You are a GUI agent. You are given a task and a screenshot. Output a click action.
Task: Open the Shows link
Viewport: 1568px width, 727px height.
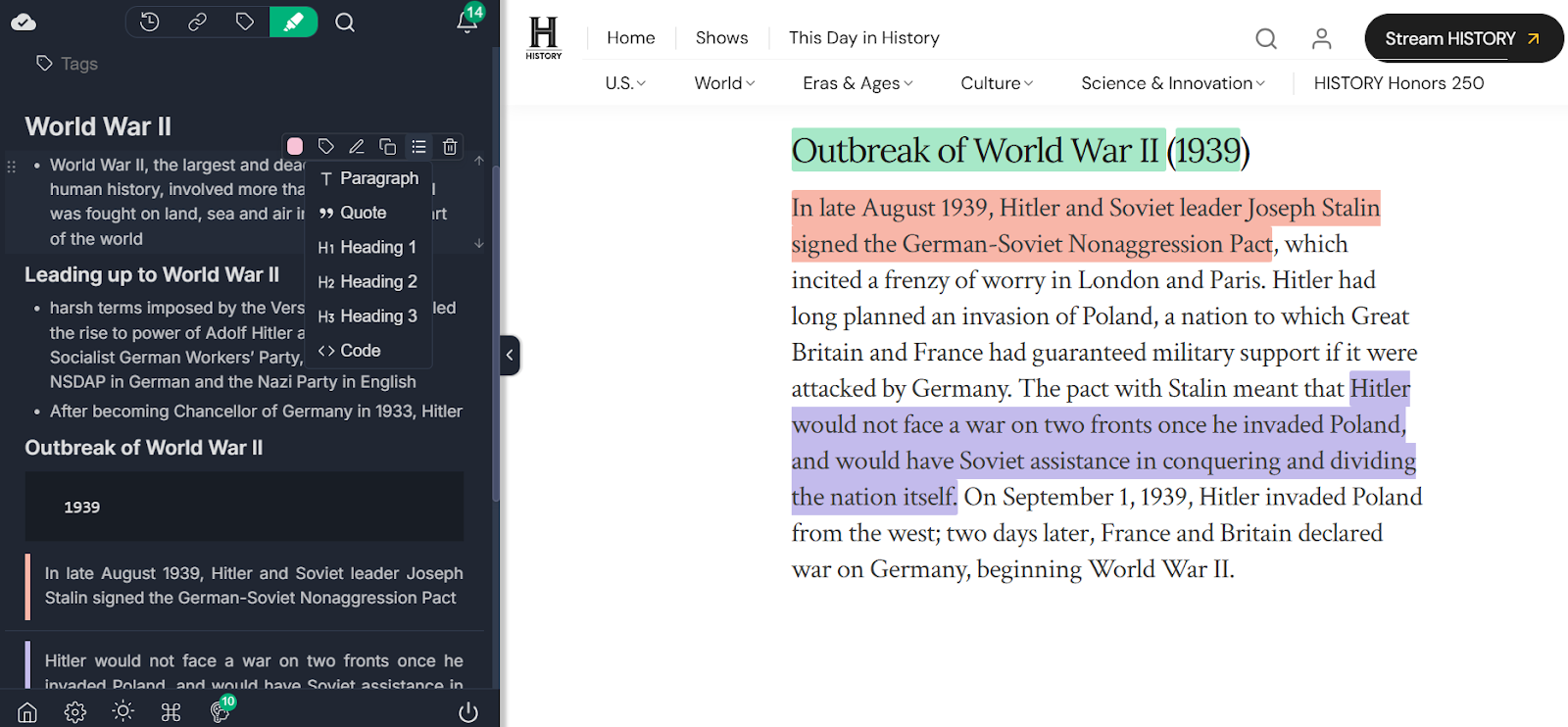(722, 38)
